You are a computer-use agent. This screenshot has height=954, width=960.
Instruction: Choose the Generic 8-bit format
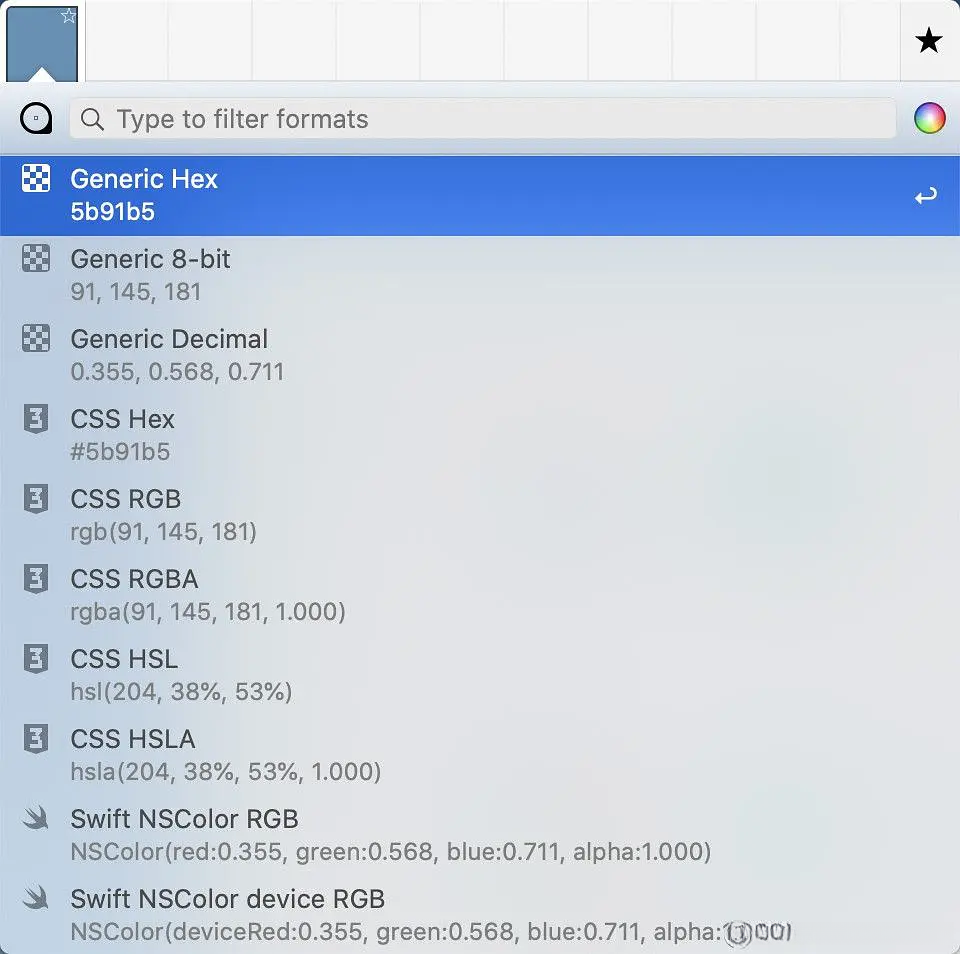(480, 276)
